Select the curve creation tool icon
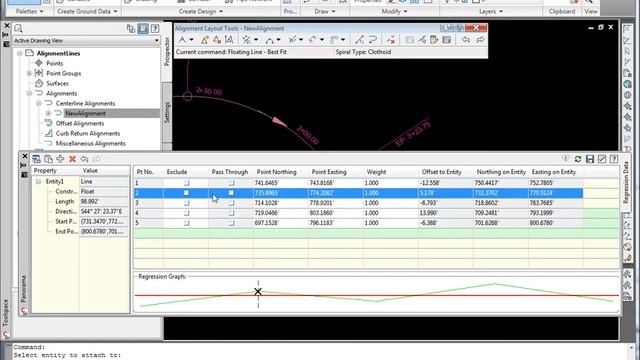 pos(269,40)
